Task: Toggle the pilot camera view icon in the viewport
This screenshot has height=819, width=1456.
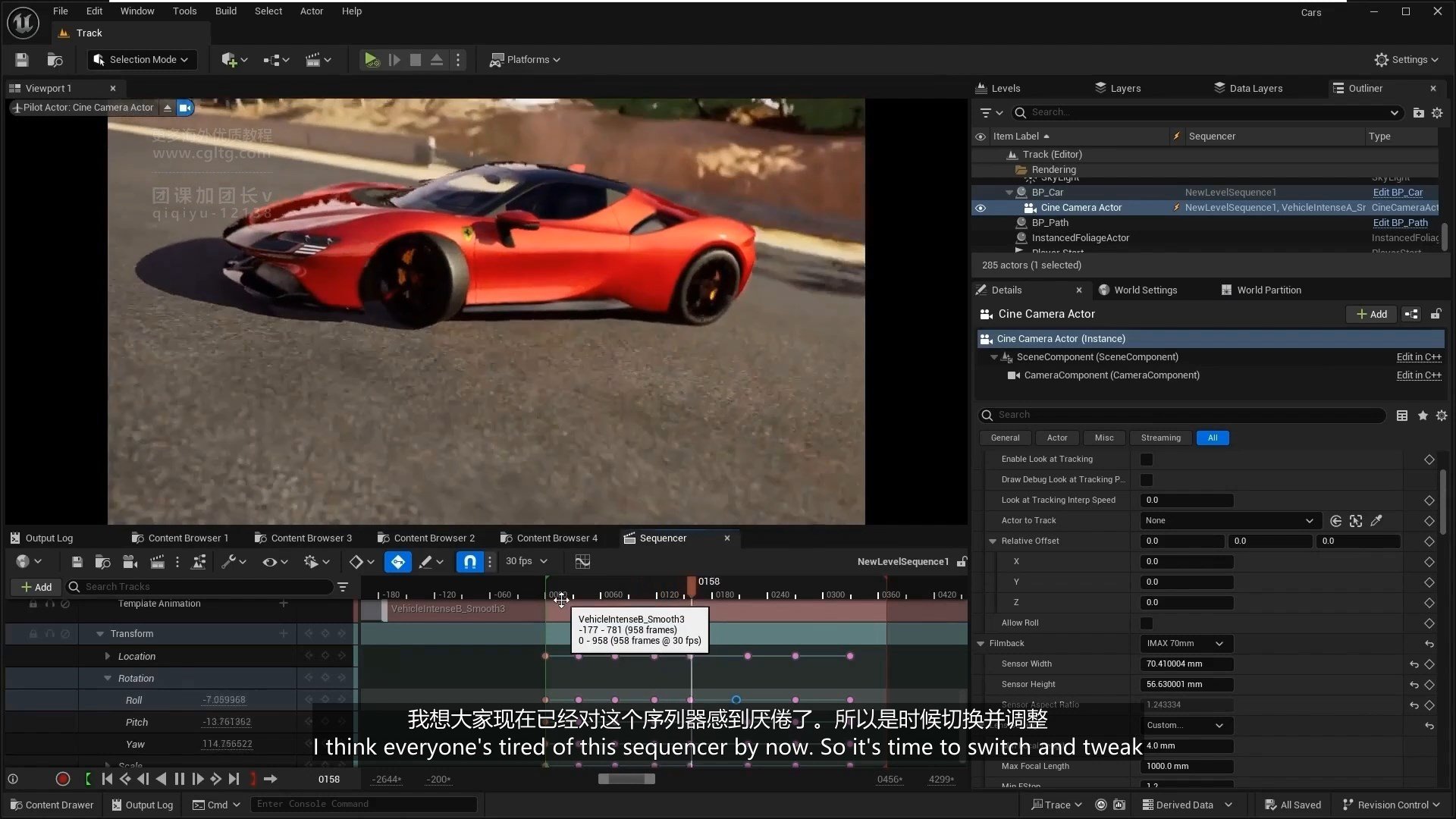Action: [185, 108]
